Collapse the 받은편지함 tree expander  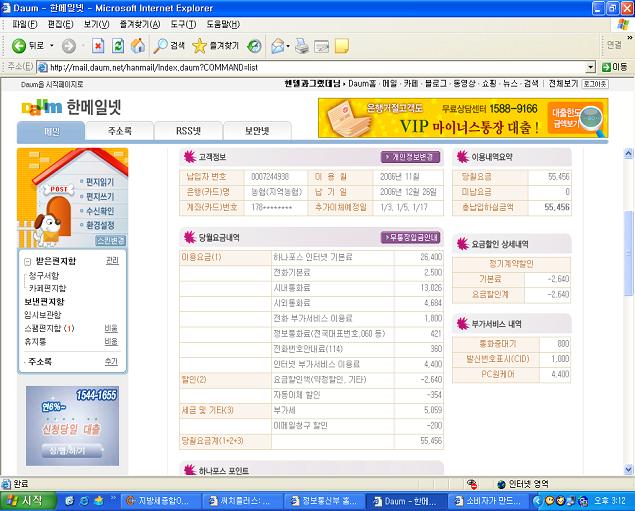coord(27,262)
